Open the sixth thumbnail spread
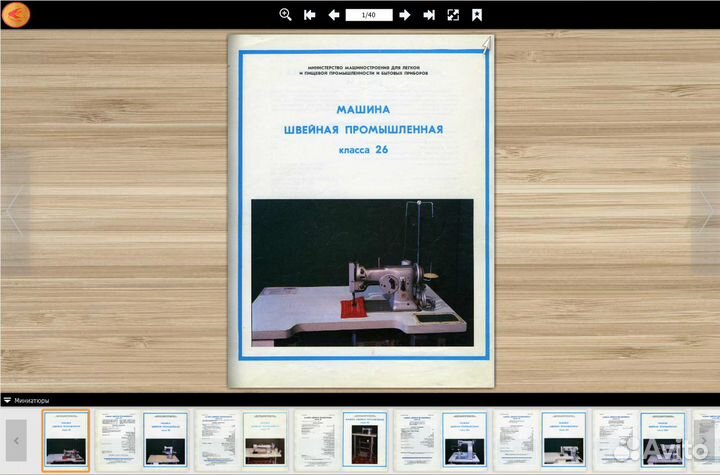720x475 pixels. click(540, 439)
